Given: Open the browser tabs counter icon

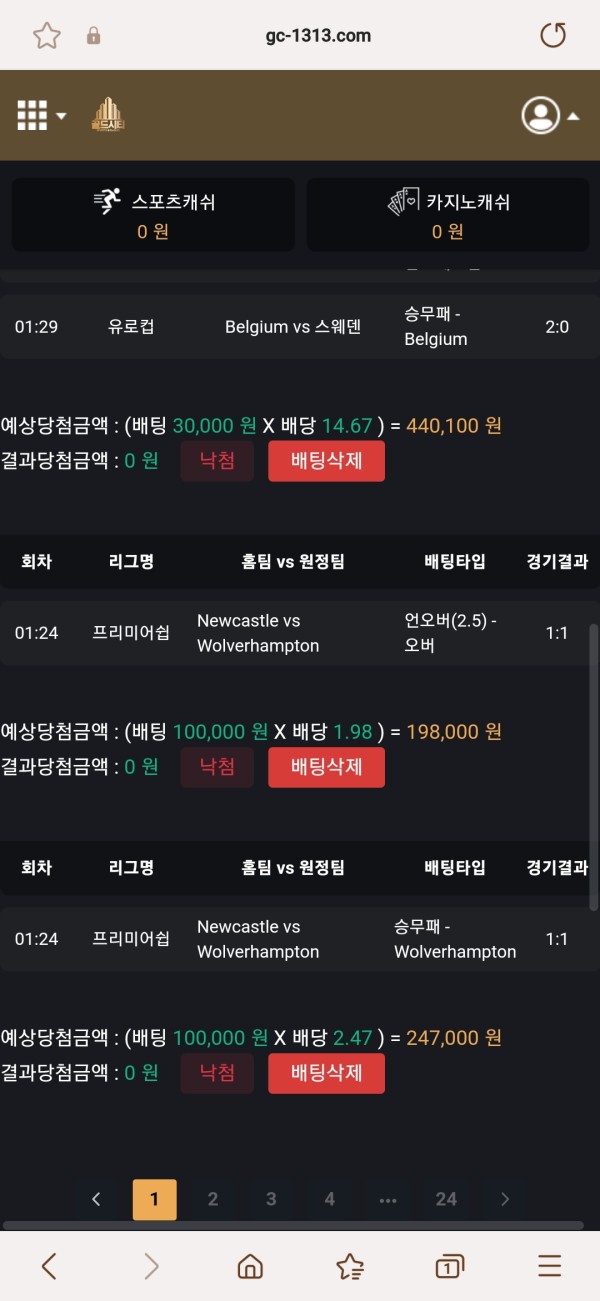Looking at the screenshot, I should coord(450,1267).
